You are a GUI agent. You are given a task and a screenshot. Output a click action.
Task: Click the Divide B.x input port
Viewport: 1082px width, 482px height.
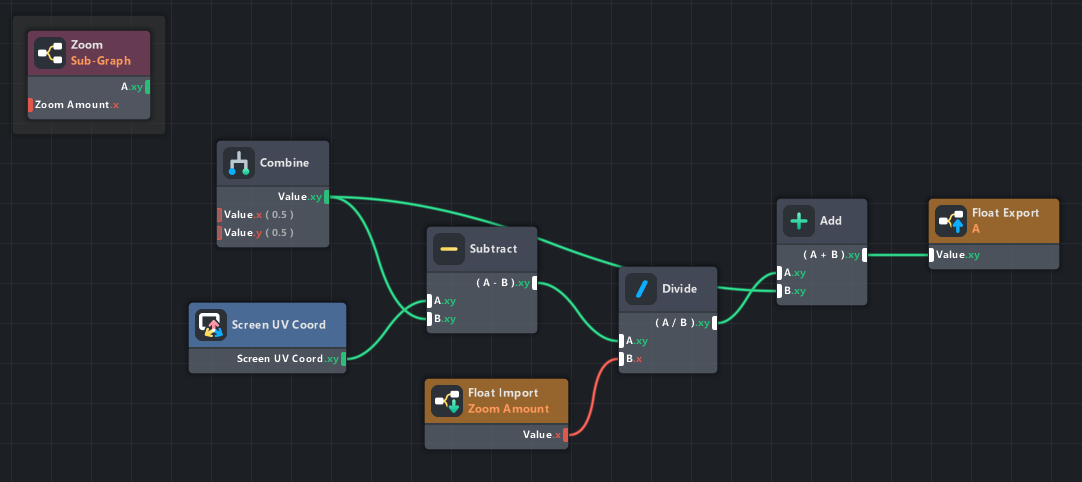[621, 358]
